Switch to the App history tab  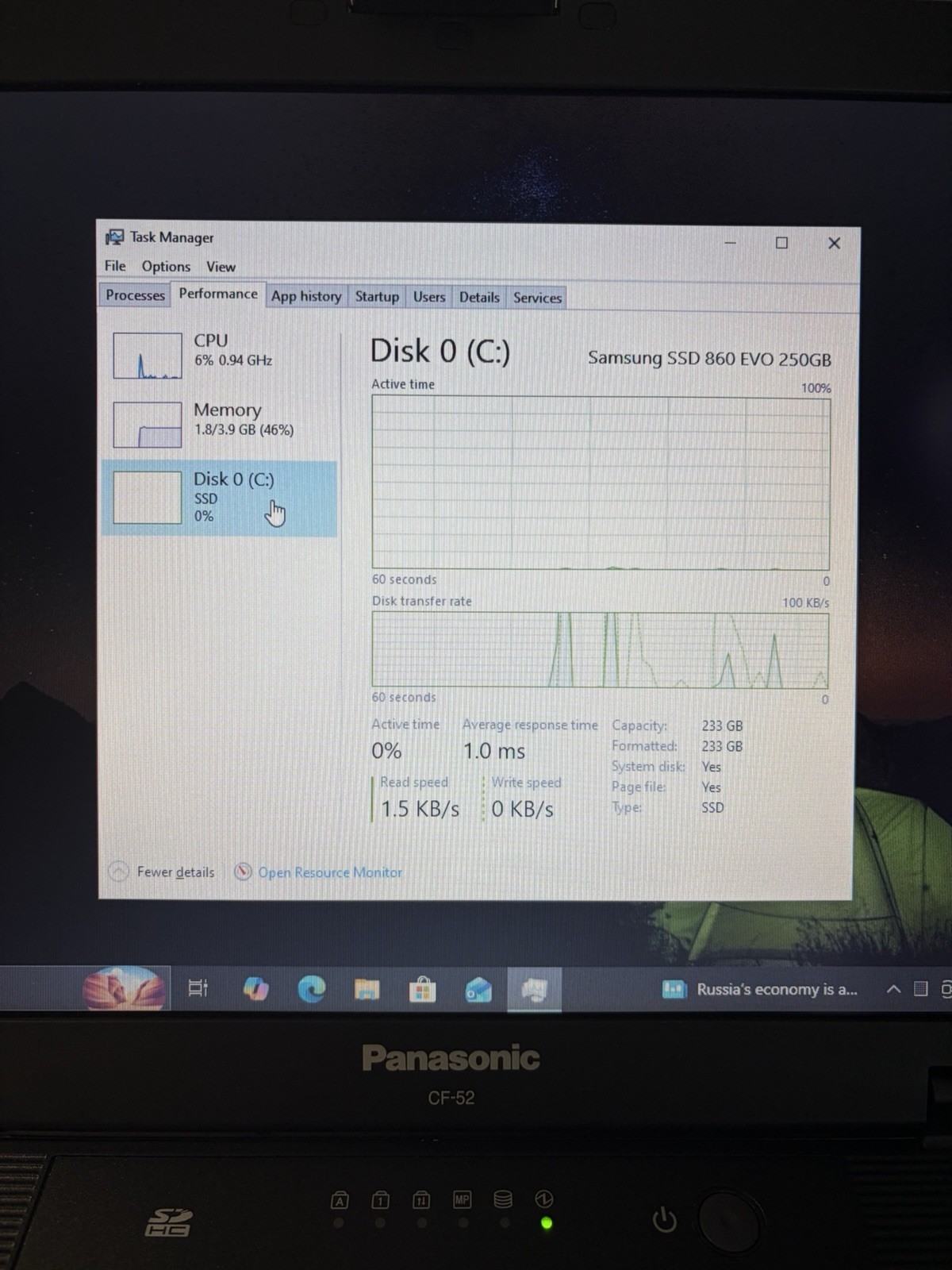(x=306, y=296)
